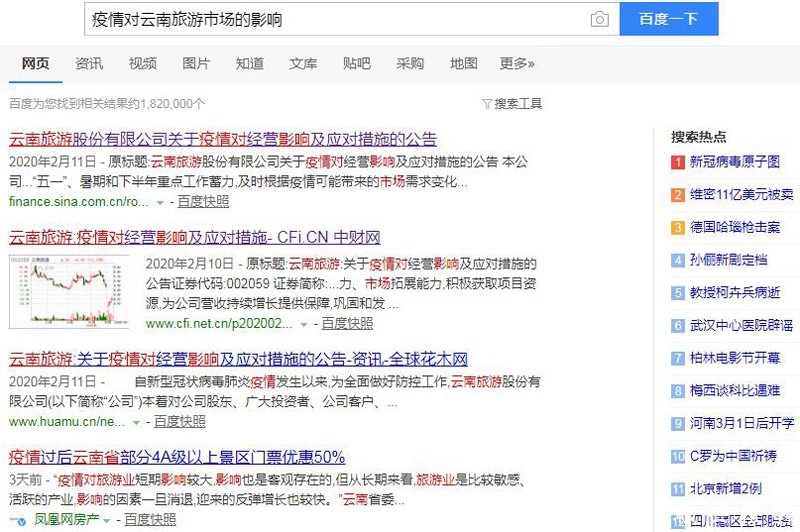The image size is (800, 532).
Task: Switch to the 地图 tab
Action: [x=464, y=63]
